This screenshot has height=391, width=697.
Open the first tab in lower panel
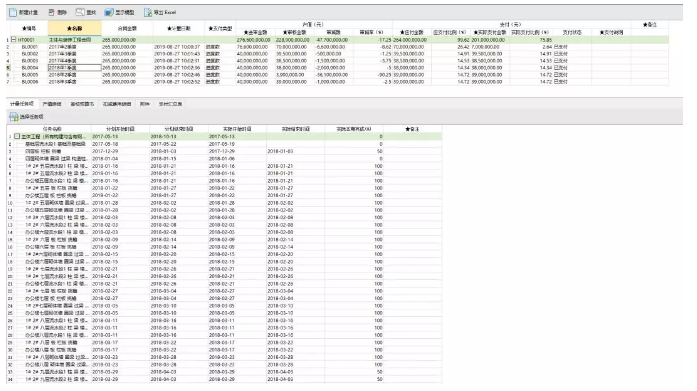point(22,104)
